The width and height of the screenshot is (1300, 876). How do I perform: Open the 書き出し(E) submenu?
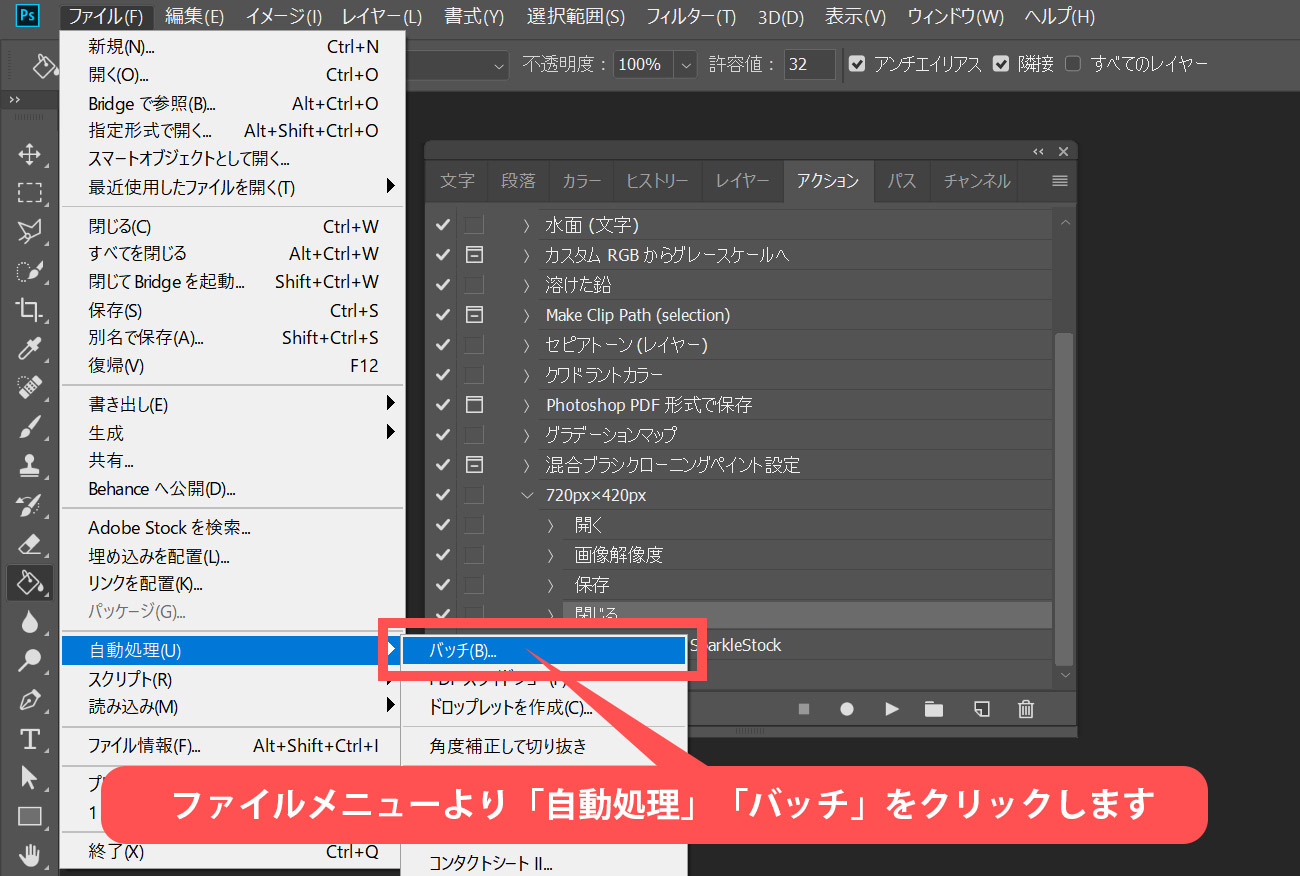click(233, 405)
